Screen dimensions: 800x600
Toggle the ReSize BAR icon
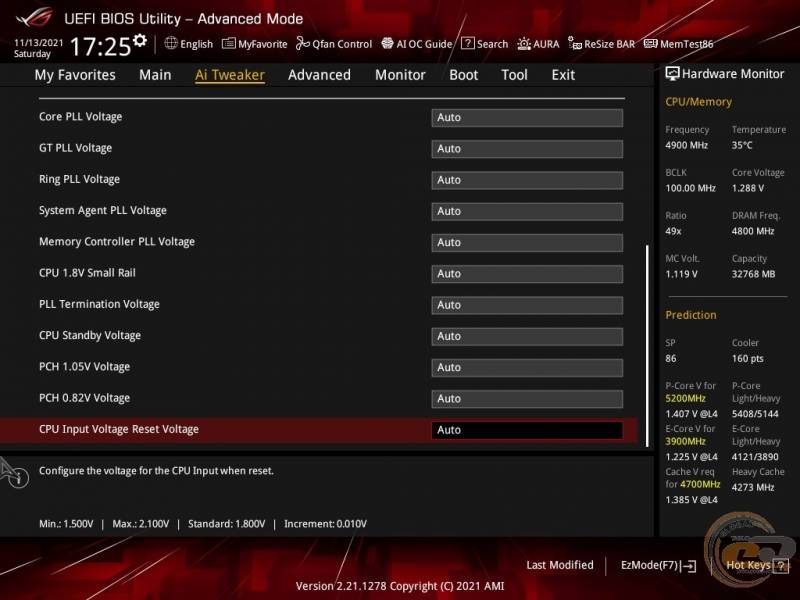point(575,44)
